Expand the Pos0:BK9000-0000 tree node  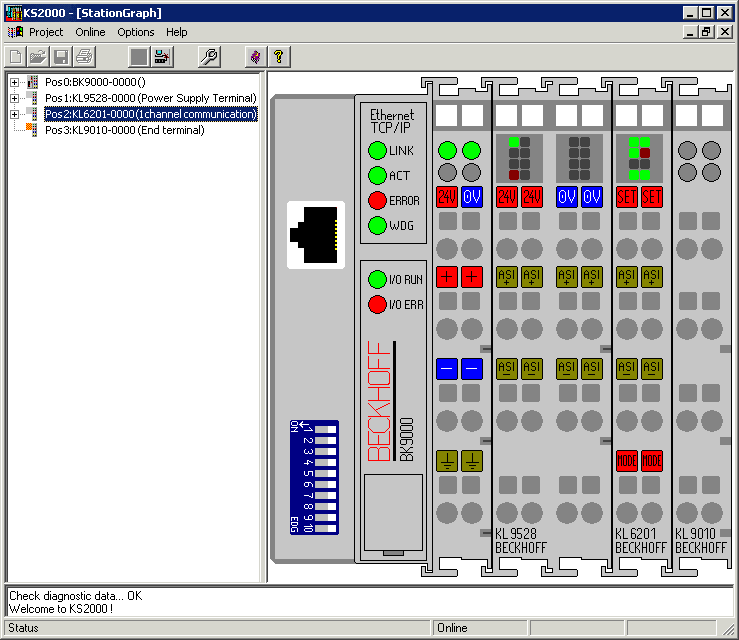click(15, 82)
